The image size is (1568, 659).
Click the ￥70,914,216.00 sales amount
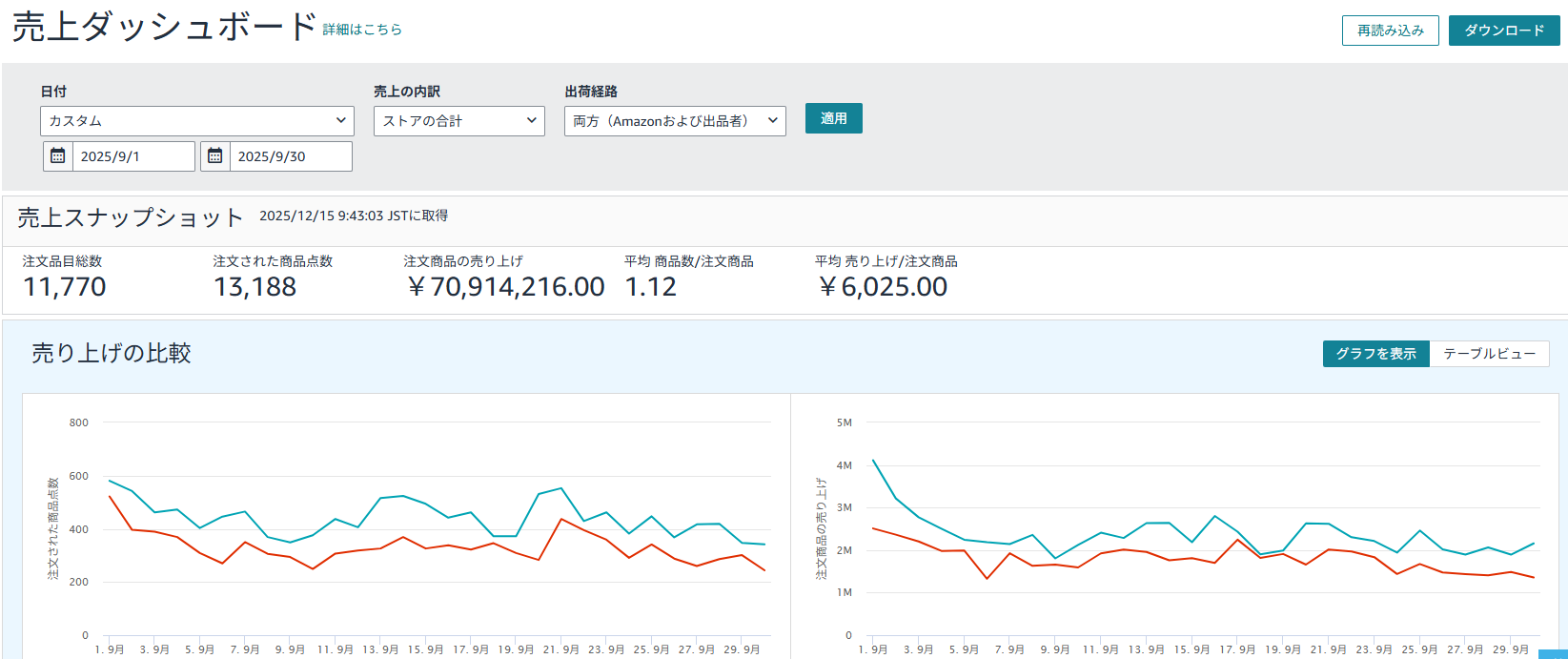click(x=505, y=287)
